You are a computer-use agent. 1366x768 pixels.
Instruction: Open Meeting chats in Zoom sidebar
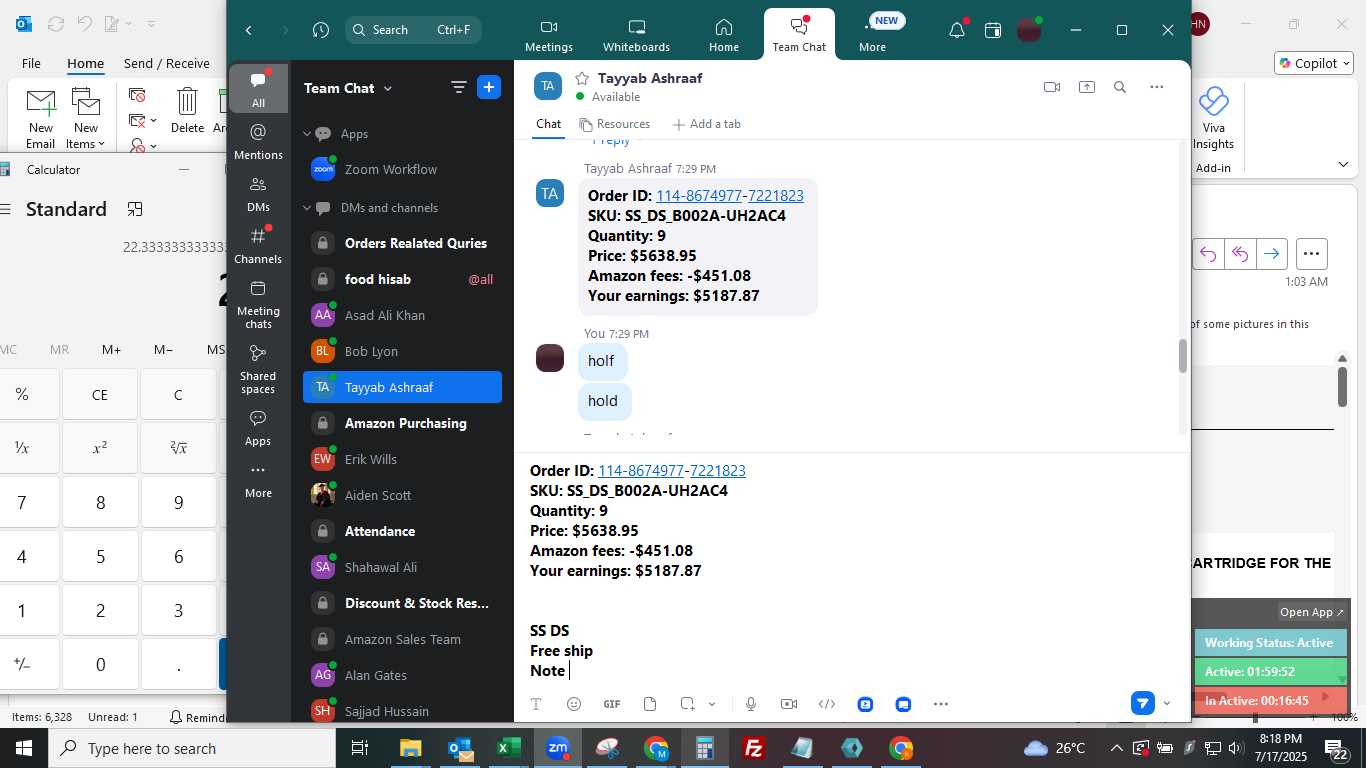tap(258, 304)
